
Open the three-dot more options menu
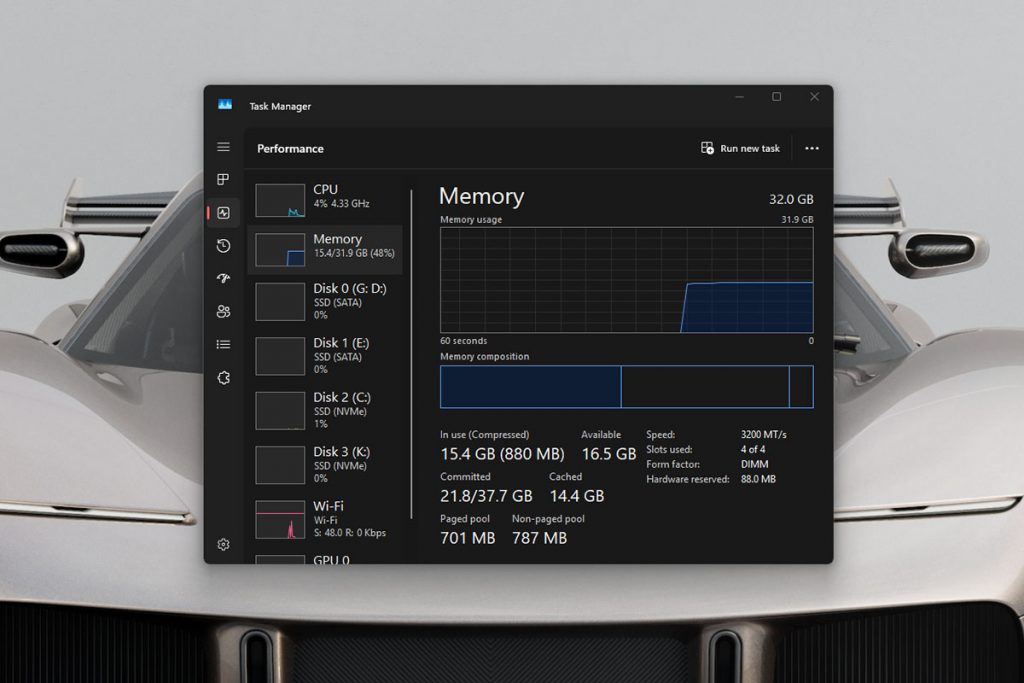click(812, 148)
